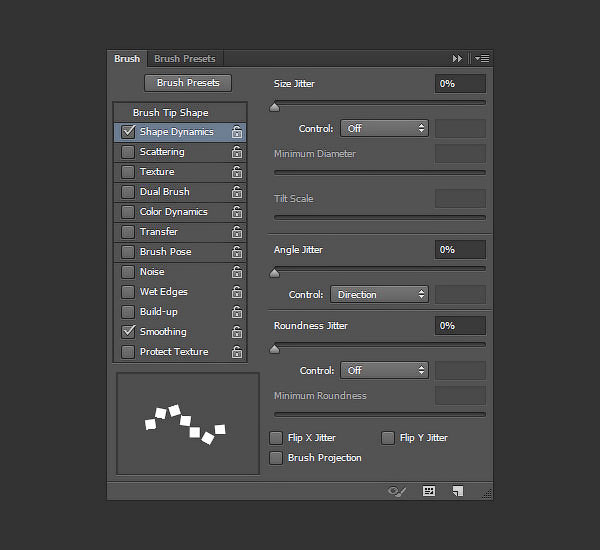Screen dimensions: 600x550
Task: Collapse the panel with double-arrow icon
Action: pyautogui.click(x=457, y=59)
